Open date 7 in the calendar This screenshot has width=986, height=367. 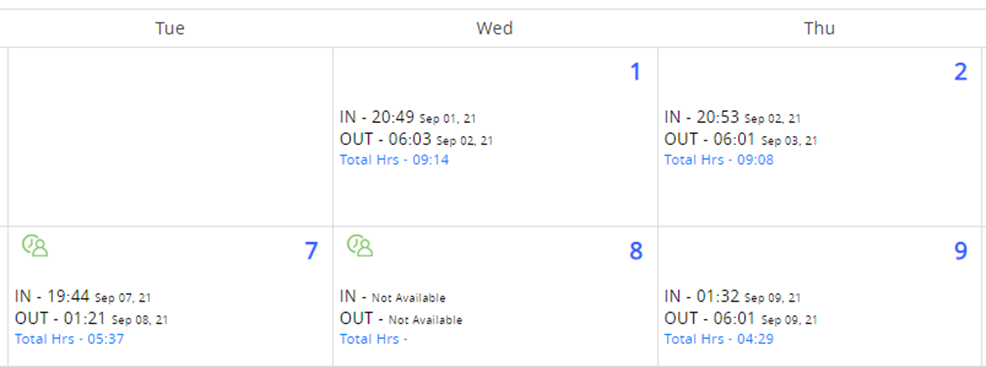[311, 251]
